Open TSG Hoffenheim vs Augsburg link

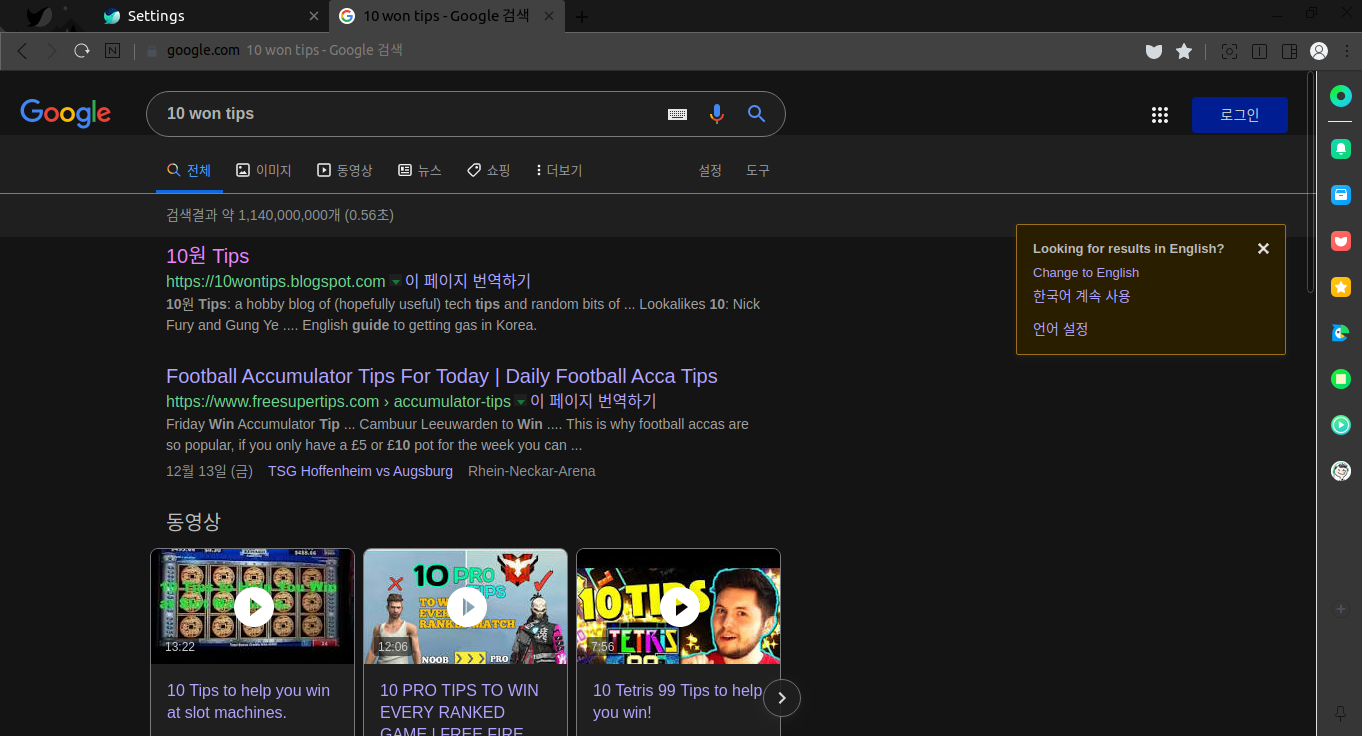[x=360, y=471]
